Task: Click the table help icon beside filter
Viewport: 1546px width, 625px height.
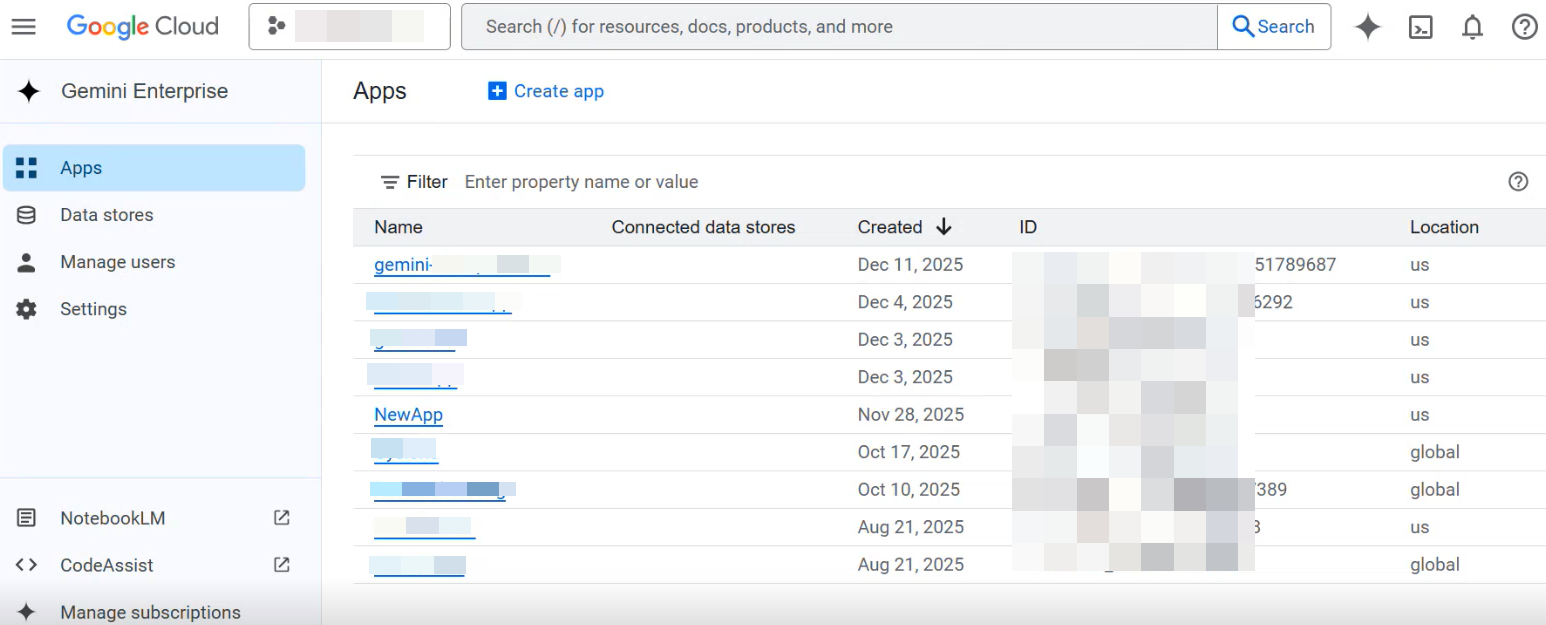Action: click(1517, 181)
